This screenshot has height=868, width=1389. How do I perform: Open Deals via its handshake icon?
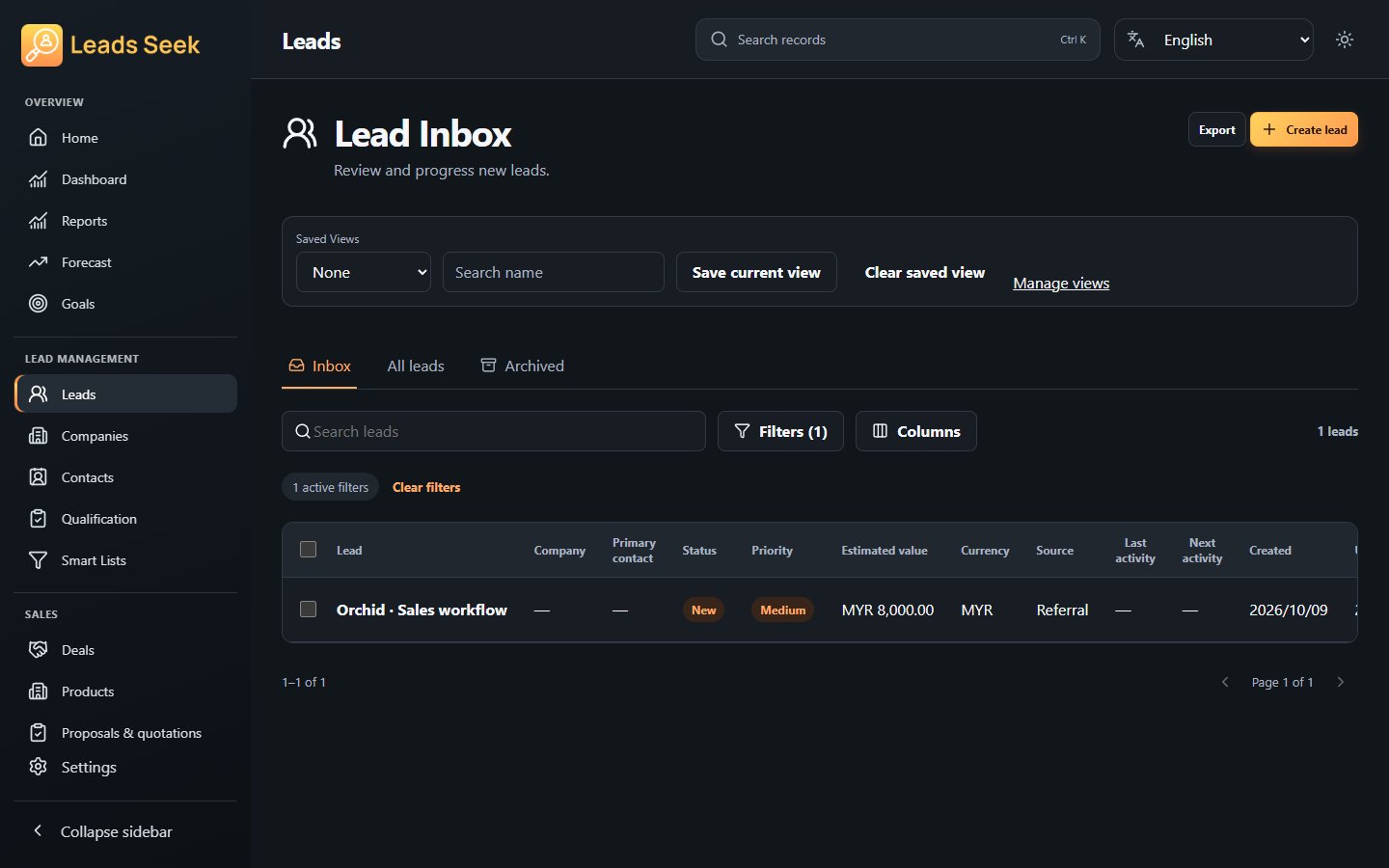tap(38, 650)
